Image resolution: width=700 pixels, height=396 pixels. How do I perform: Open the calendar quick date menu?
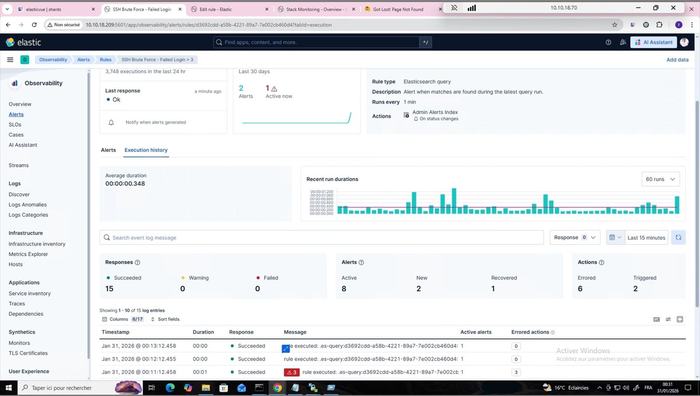[615, 238]
